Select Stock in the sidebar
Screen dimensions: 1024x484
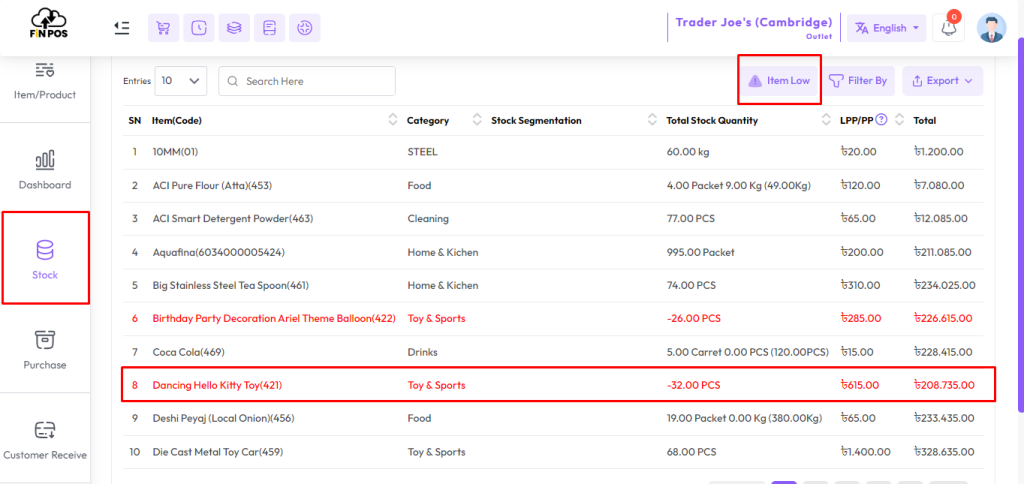click(45, 257)
